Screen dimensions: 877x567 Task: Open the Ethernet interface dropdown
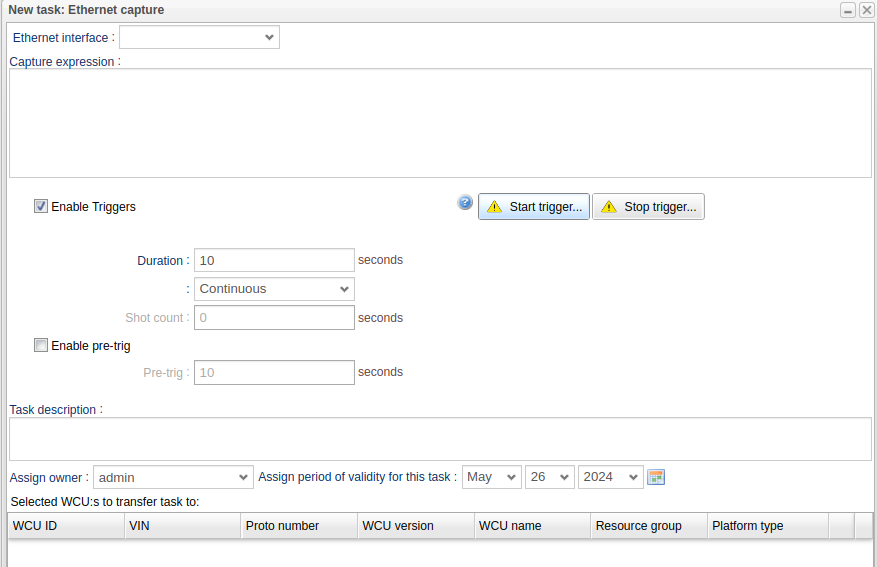coord(199,38)
